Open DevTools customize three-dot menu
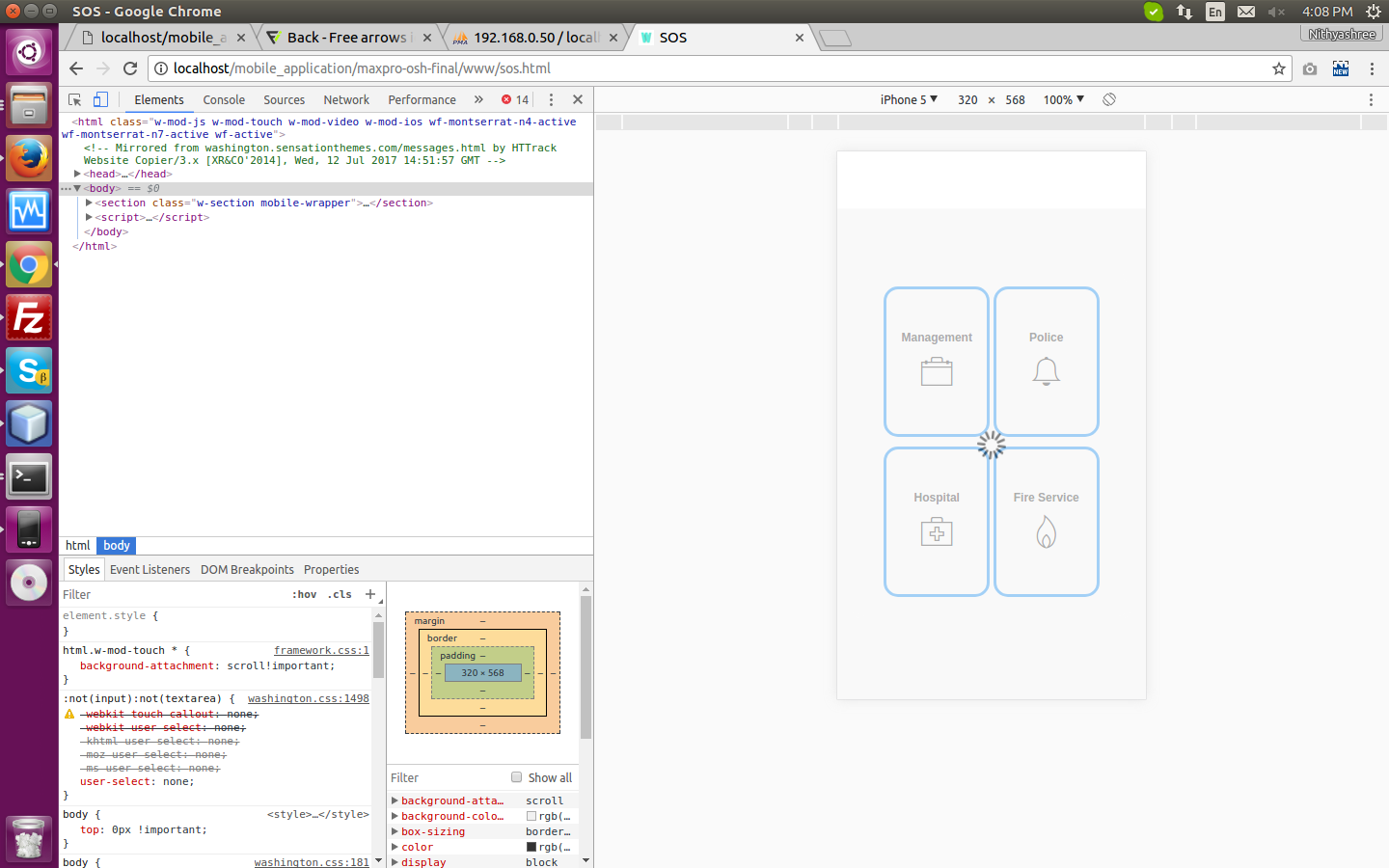This screenshot has width=1389, height=868. click(x=551, y=99)
